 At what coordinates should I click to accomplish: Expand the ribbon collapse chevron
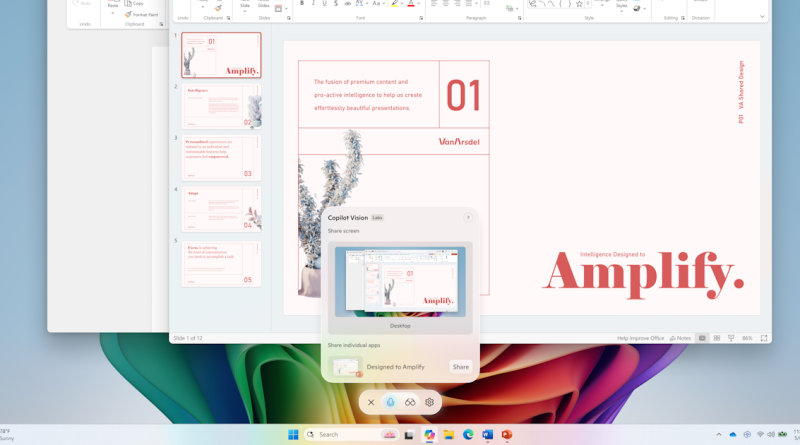[x=762, y=17]
